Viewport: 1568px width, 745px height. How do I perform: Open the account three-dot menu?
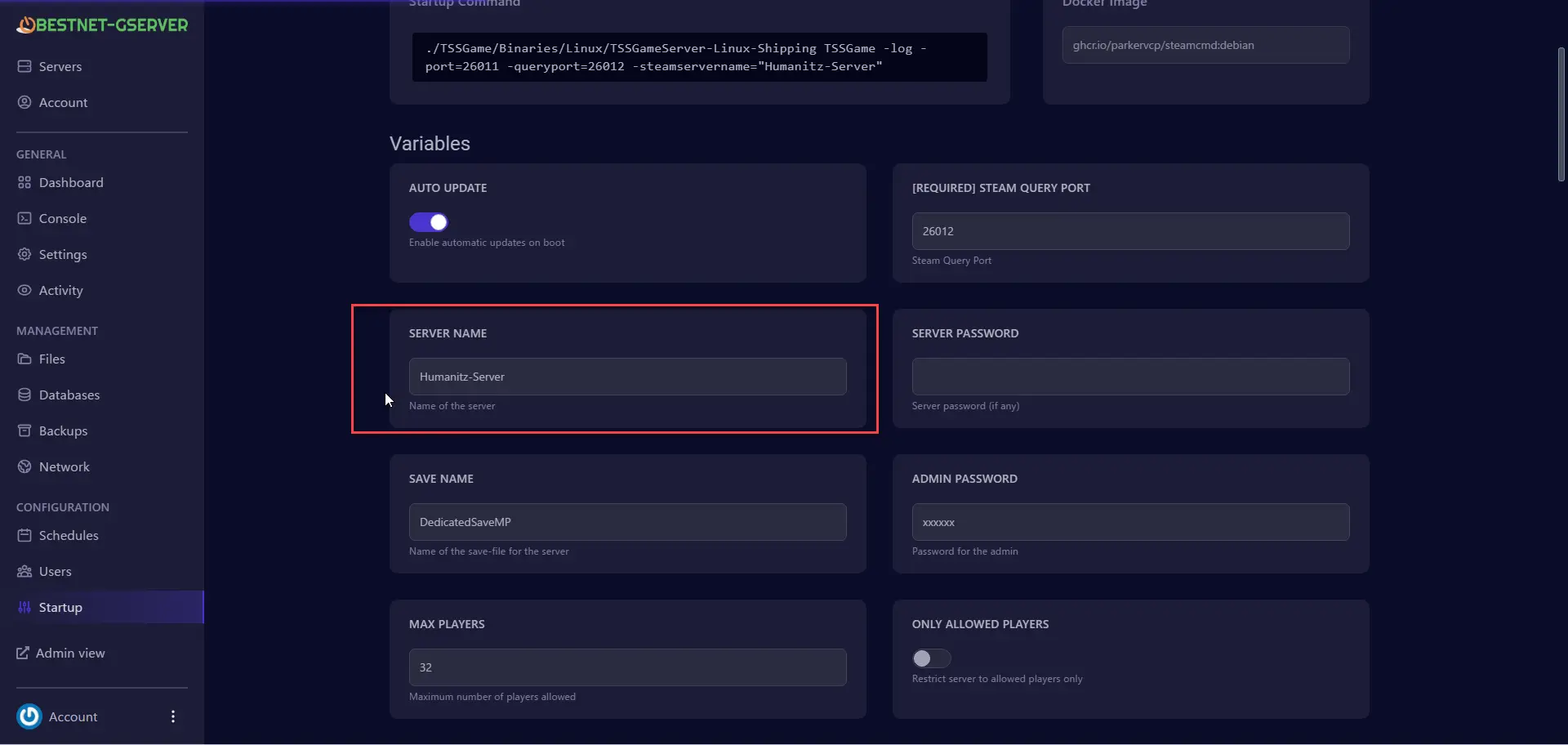point(172,716)
